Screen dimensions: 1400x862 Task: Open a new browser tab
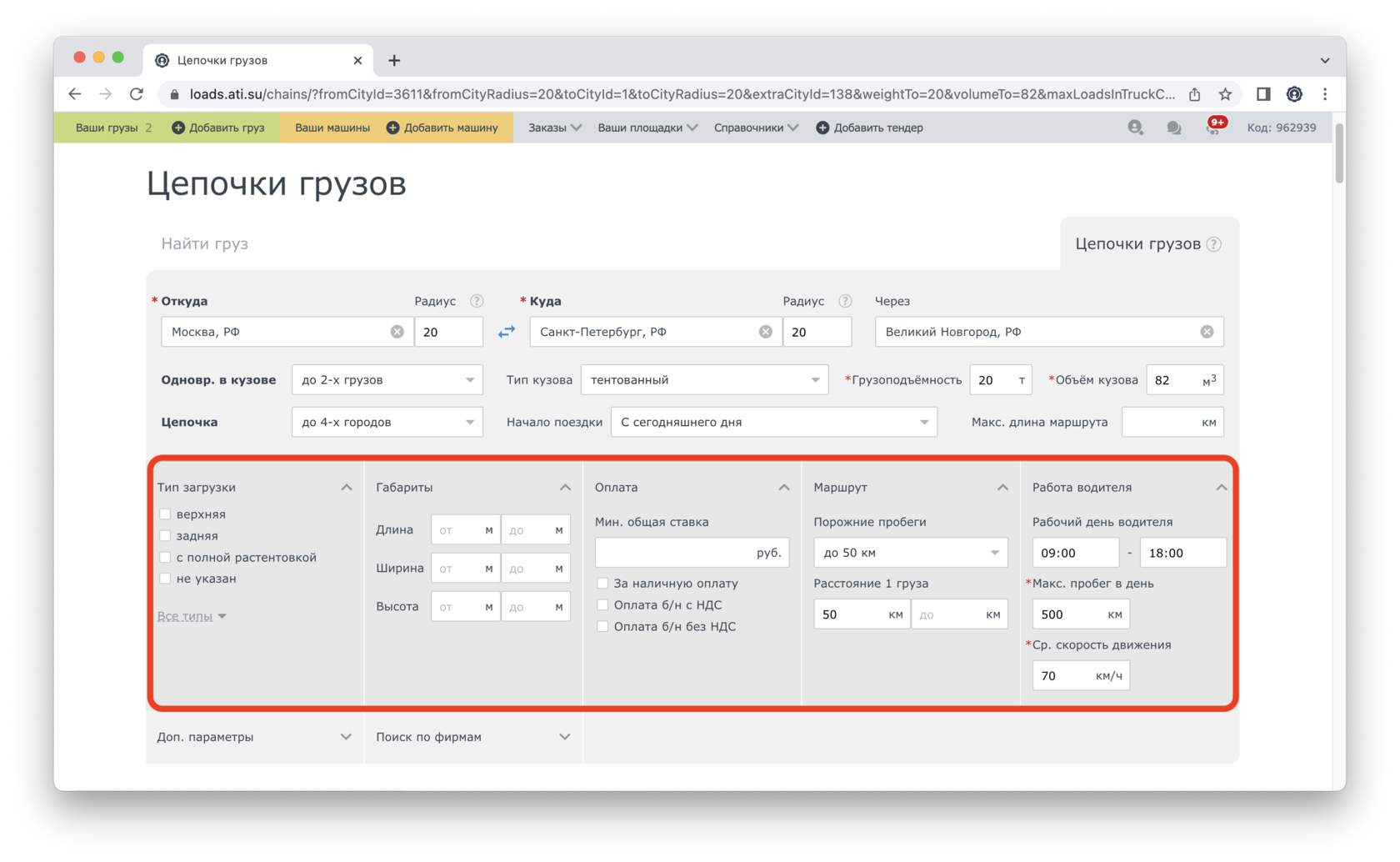(394, 60)
